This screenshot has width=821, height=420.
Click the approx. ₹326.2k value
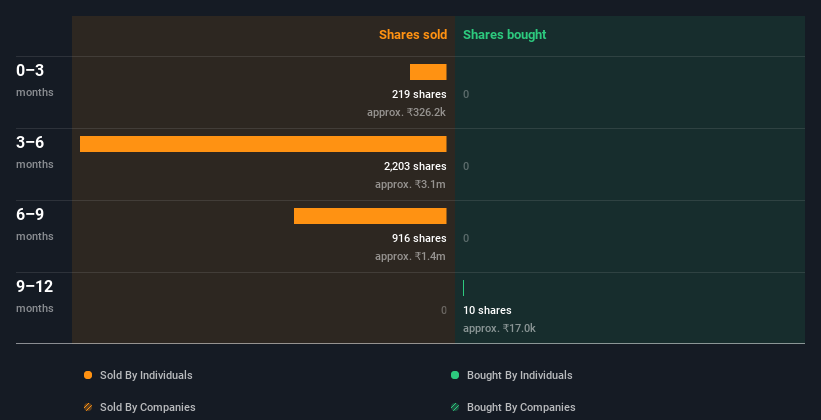(x=407, y=112)
